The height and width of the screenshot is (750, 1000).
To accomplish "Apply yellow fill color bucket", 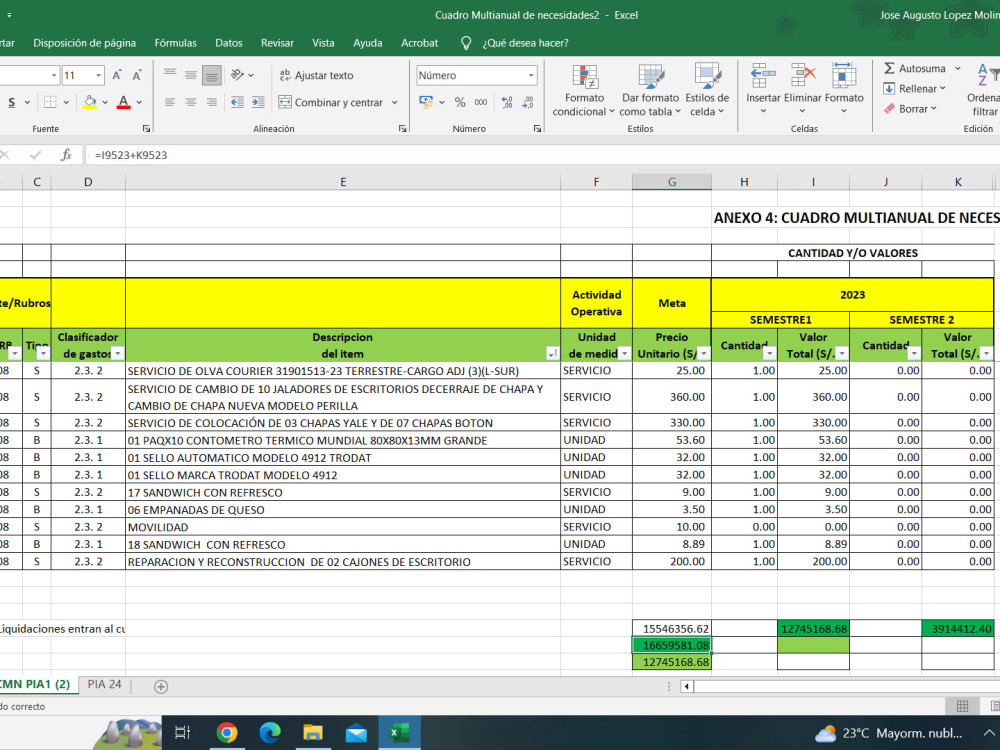I will click(x=90, y=102).
